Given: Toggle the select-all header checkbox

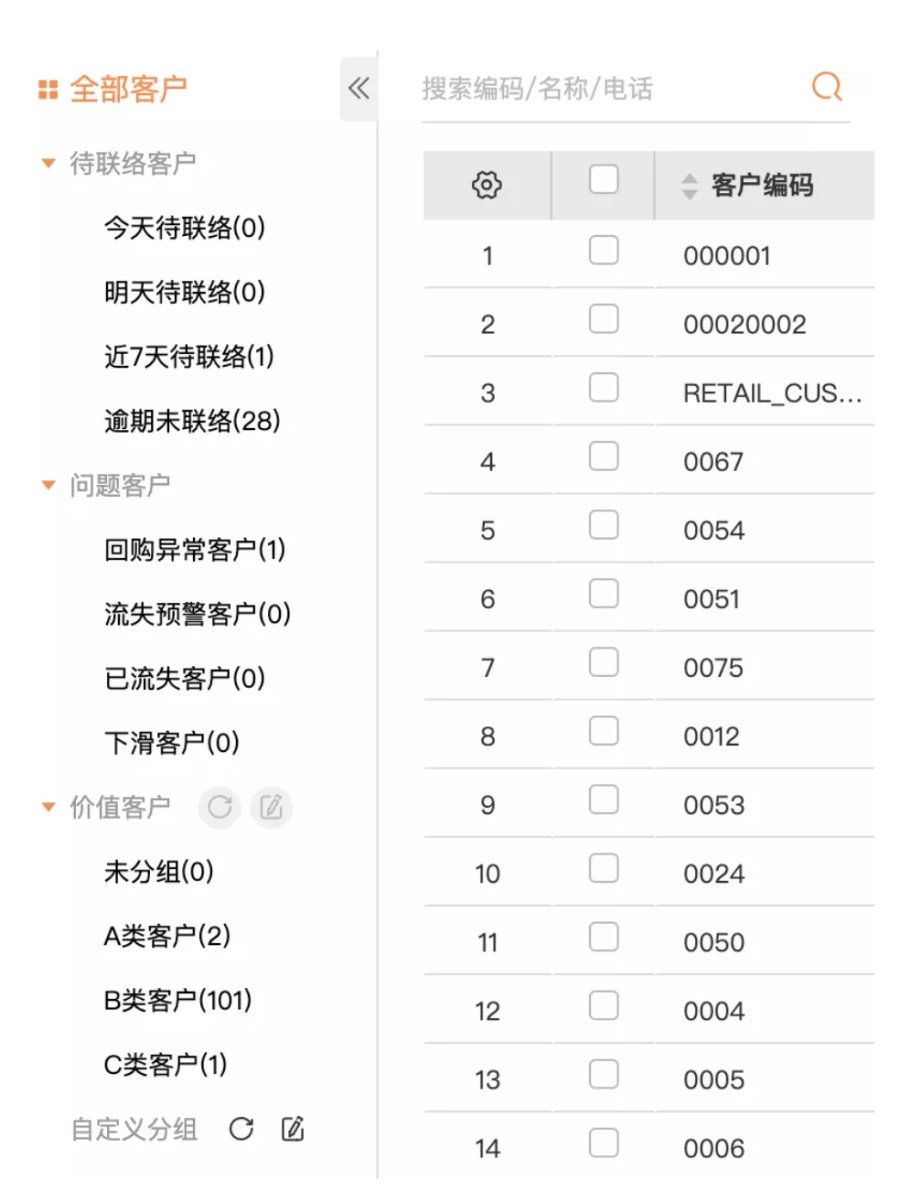Looking at the screenshot, I should (603, 180).
